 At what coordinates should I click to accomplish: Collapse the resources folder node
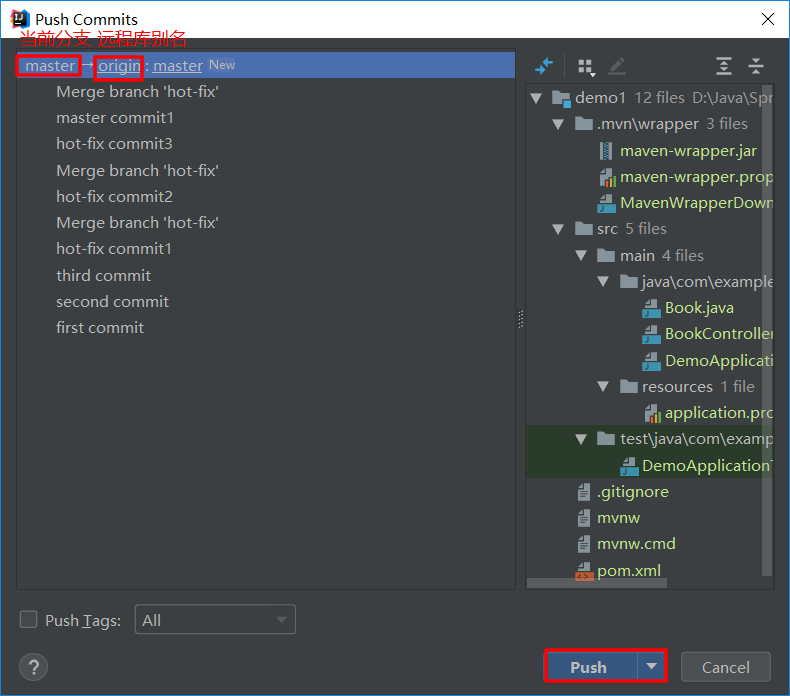pyautogui.click(x=603, y=387)
